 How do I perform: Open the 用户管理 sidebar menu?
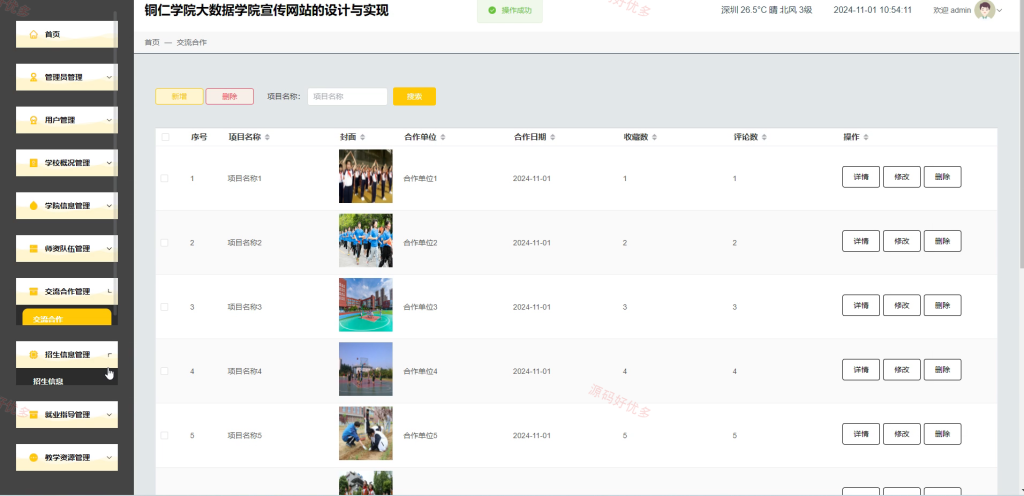67,120
